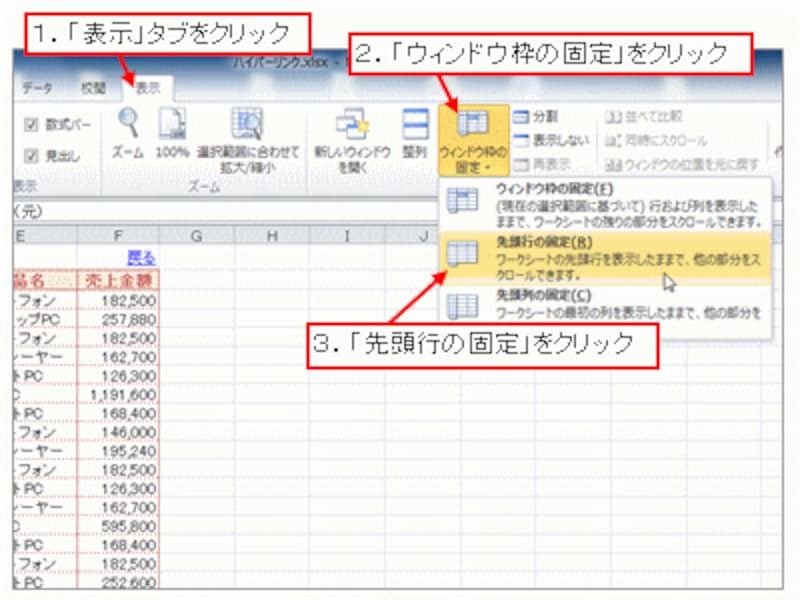Click the 再表示 unhide button
The image size is (800, 600).
point(542,164)
